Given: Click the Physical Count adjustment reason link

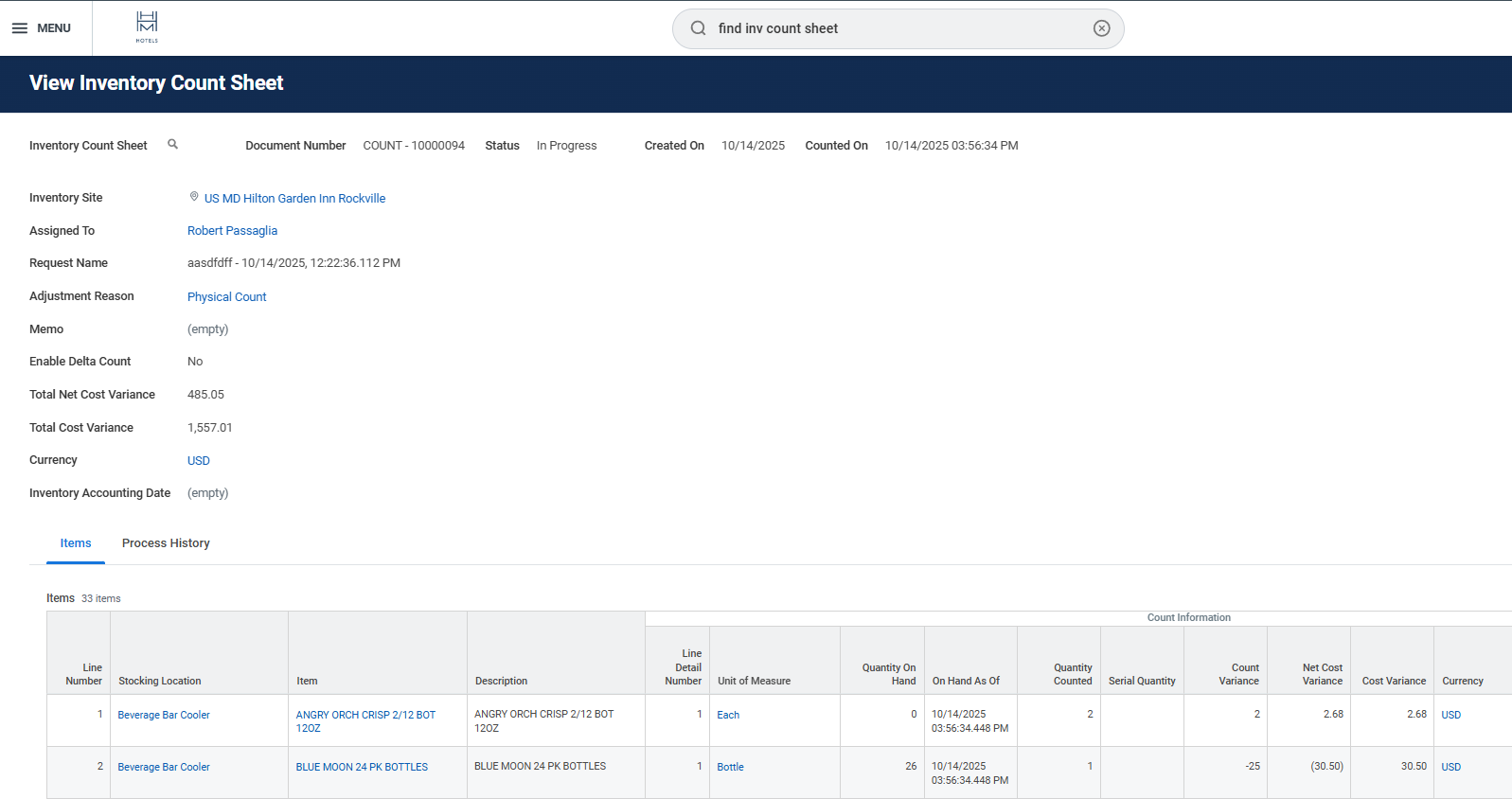Looking at the screenshot, I should [x=226, y=297].
